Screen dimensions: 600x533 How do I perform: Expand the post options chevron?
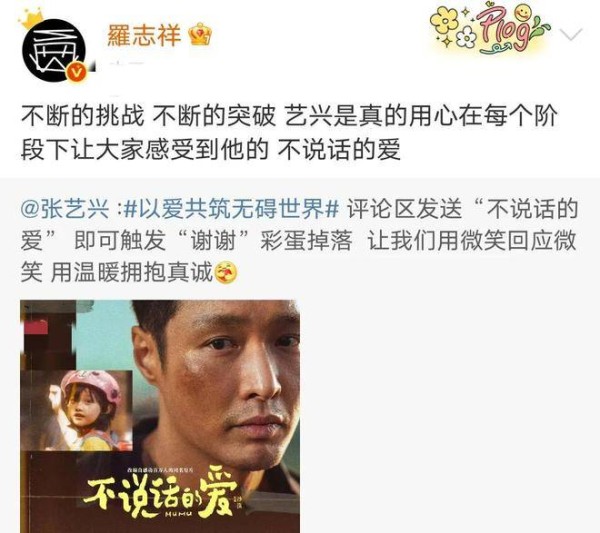(571, 35)
